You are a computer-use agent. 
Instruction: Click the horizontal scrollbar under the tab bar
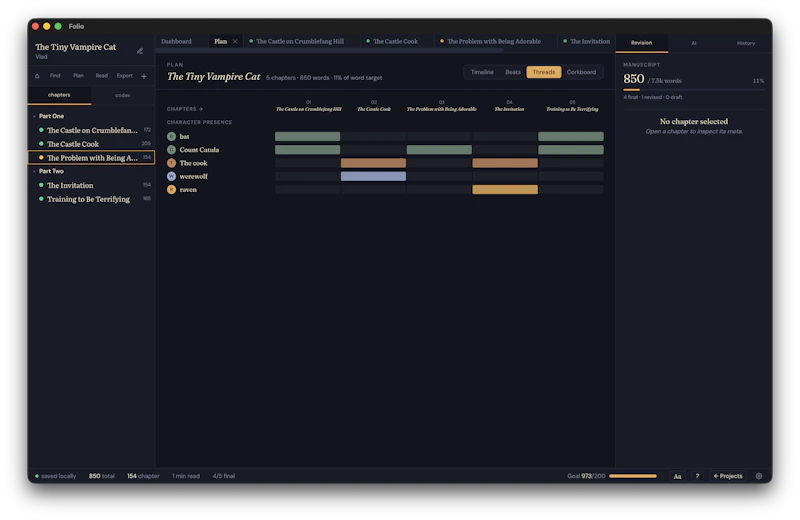329,51
